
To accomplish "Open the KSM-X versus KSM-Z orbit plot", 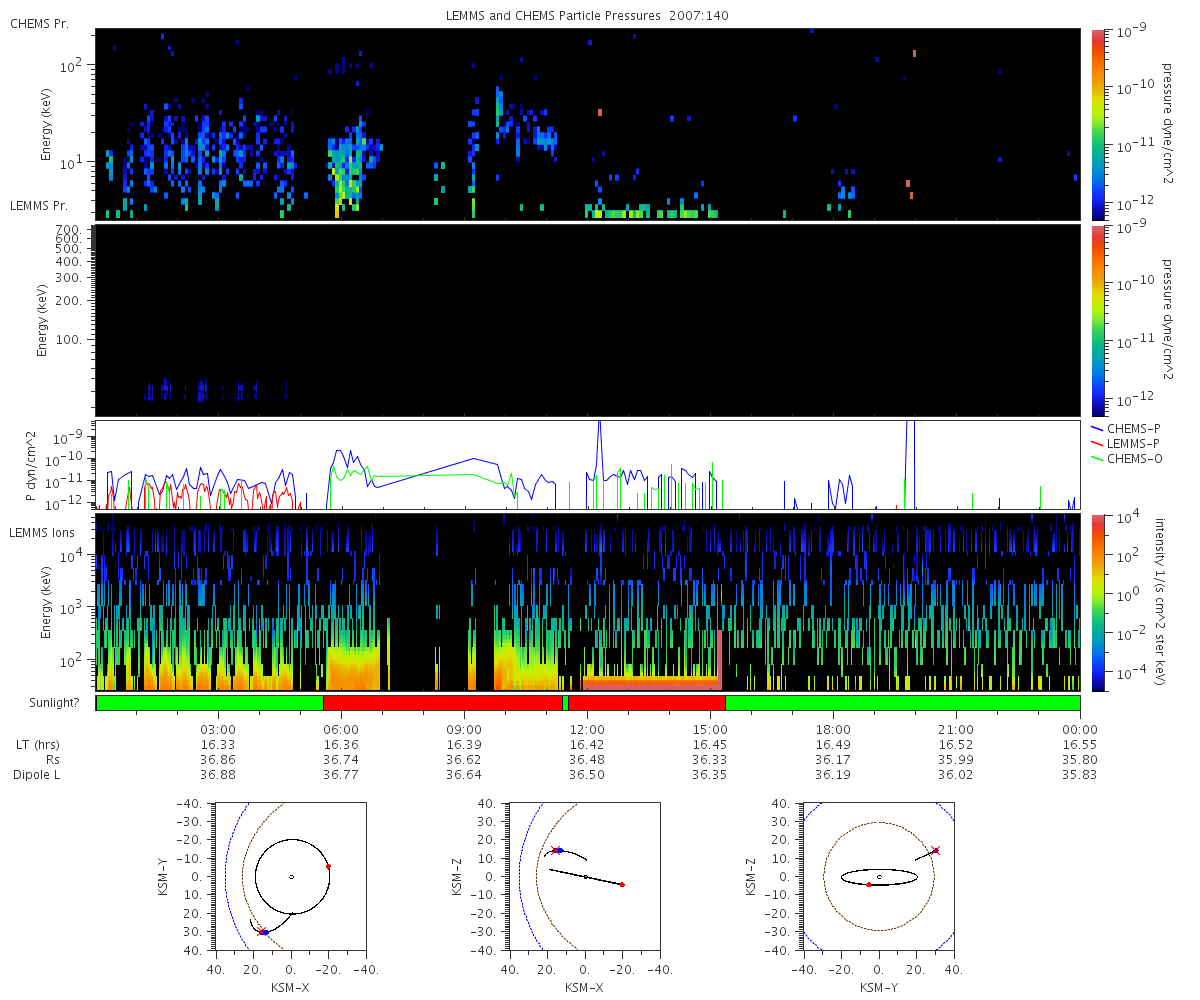I will click(x=585, y=877).
